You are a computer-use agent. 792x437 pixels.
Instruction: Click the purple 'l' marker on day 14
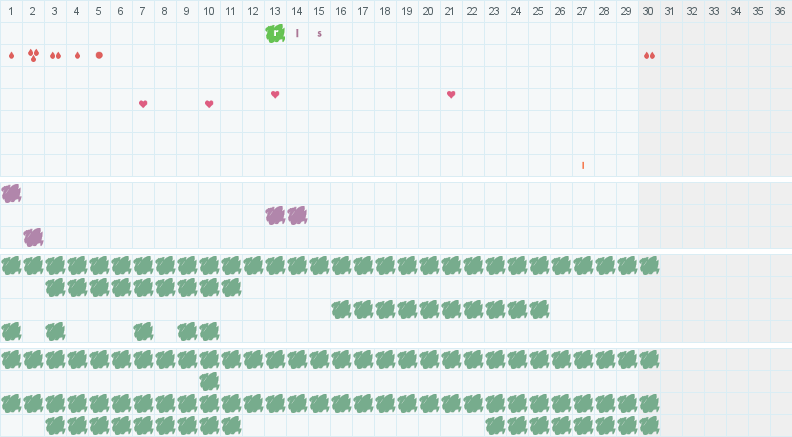pyautogui.click(x=297, y=33)
